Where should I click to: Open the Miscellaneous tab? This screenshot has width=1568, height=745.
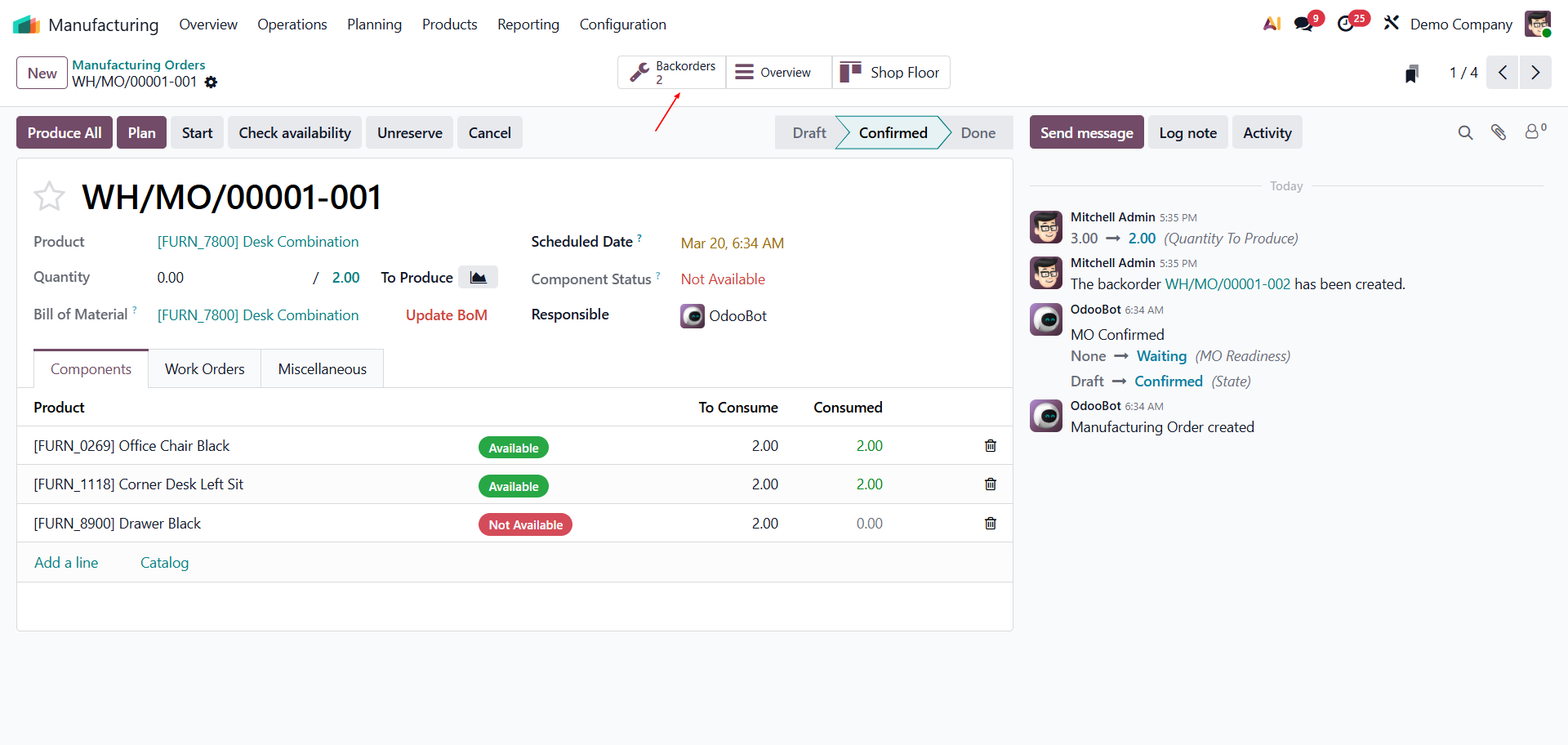tap(322, 369)
